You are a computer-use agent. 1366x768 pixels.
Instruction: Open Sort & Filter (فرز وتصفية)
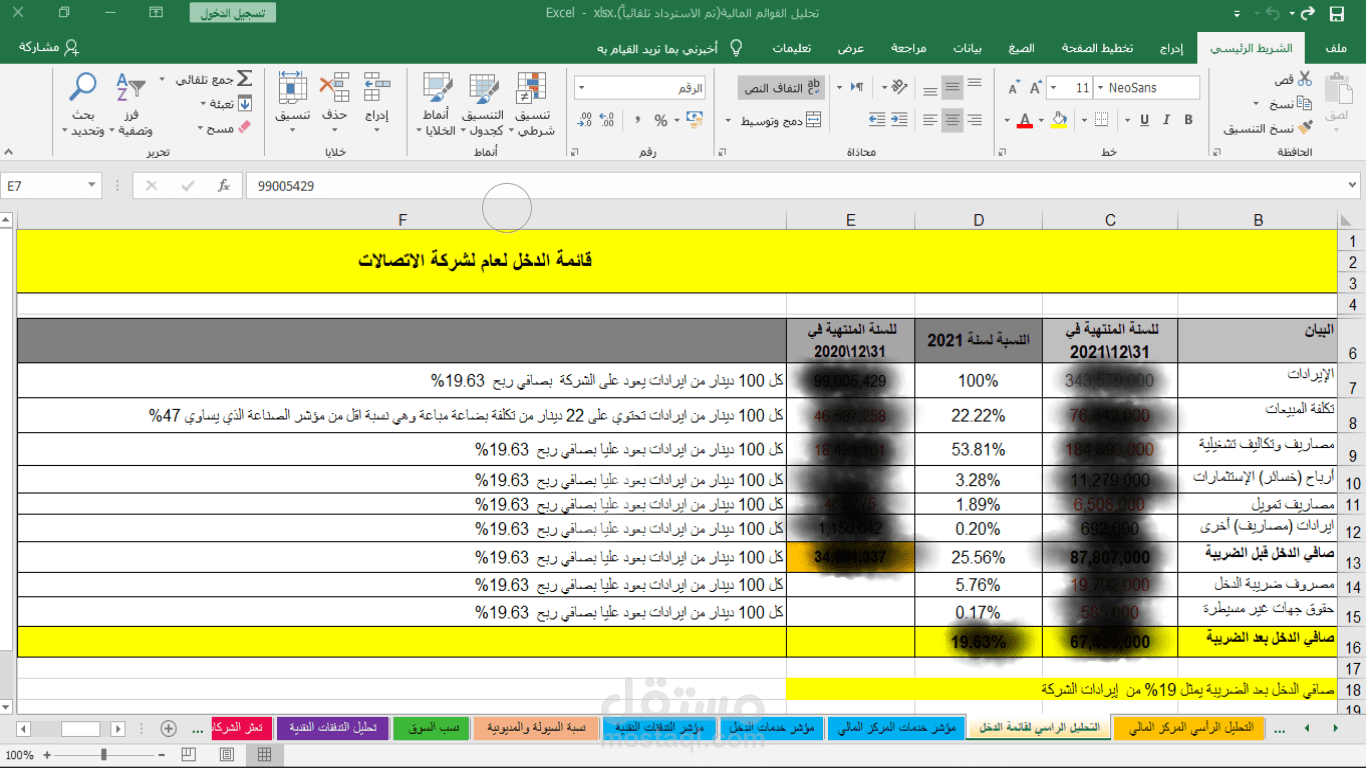(130, 104)
